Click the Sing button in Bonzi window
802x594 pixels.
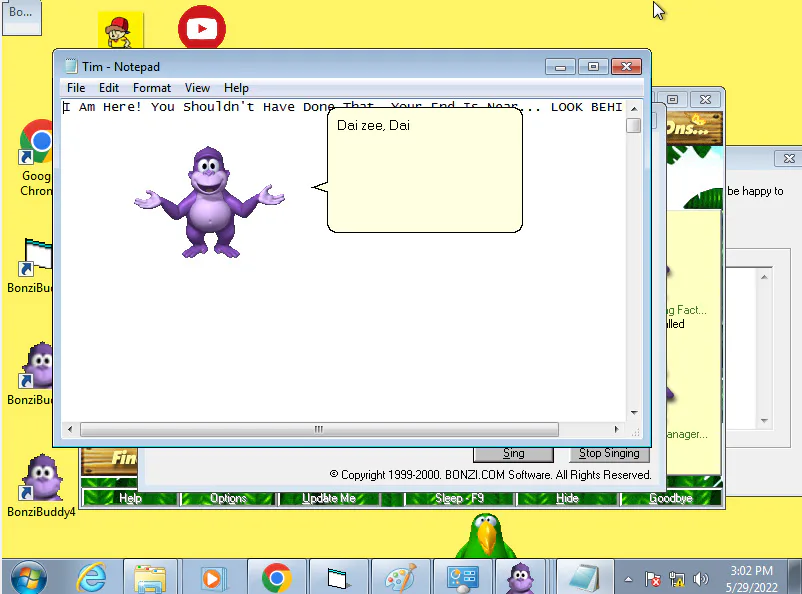pyautogui.click(x=513, y=453)
